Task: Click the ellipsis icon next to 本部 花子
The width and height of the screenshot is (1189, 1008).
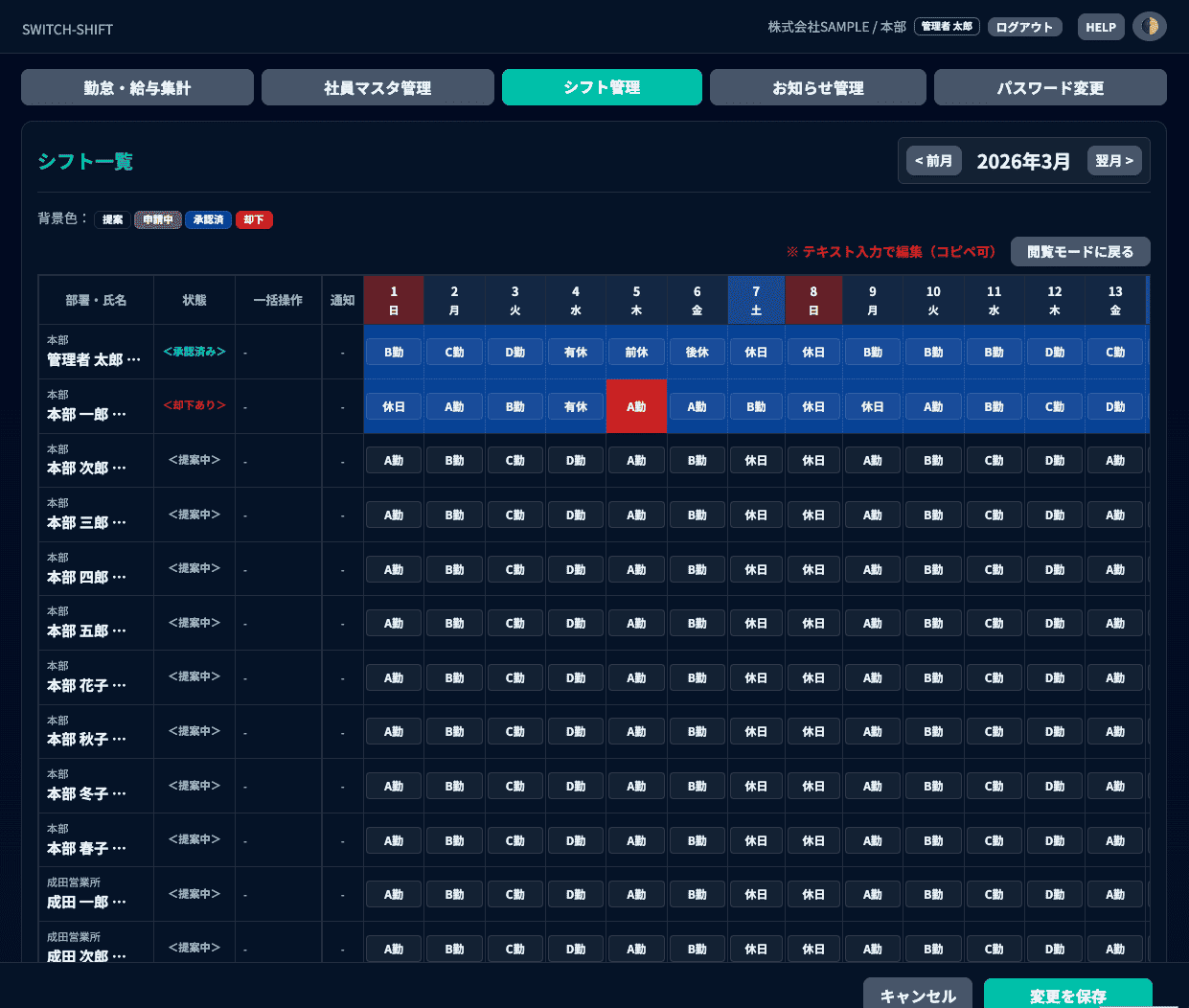Action: coord(119,686)
